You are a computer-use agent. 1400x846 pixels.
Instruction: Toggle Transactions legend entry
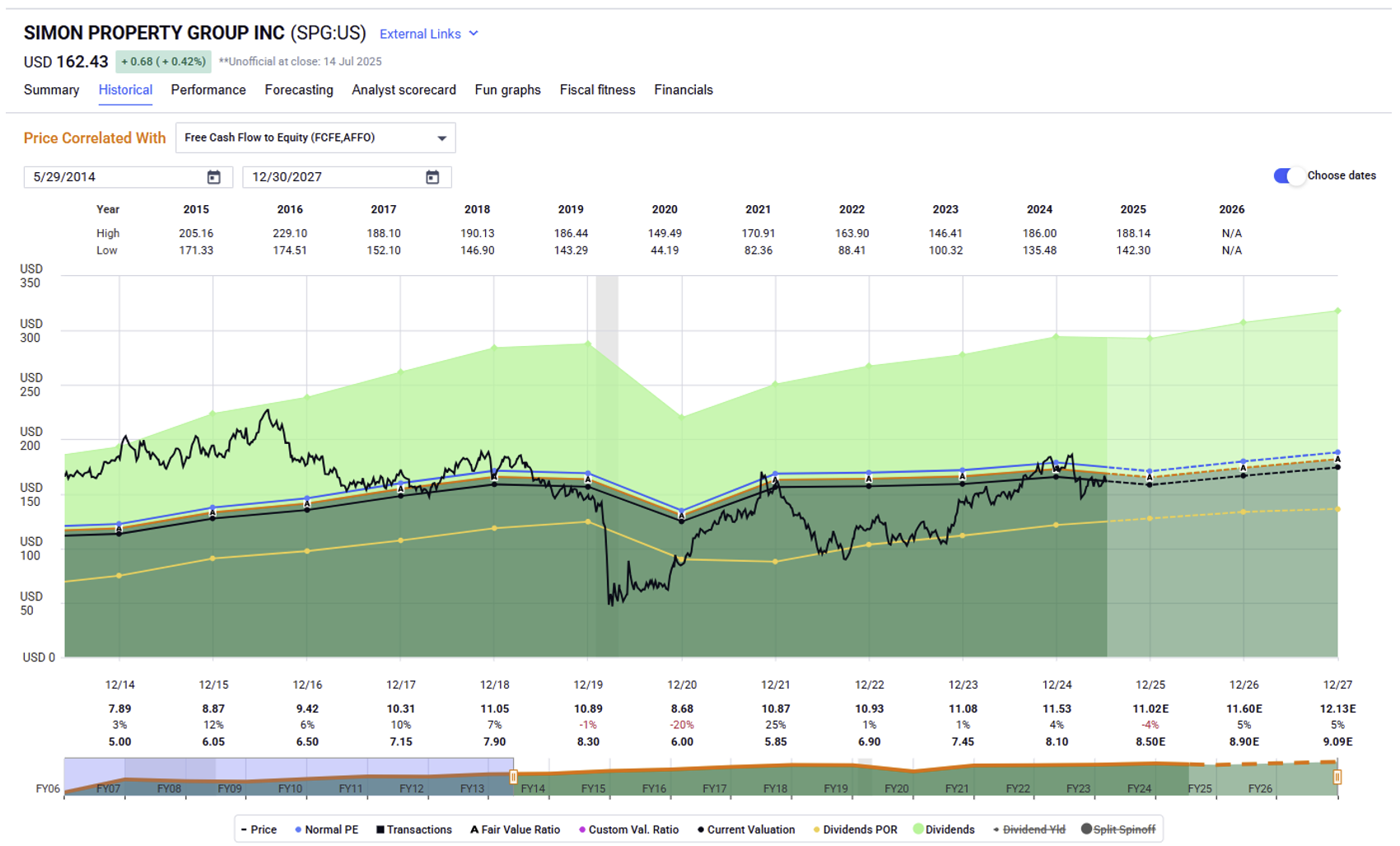tap(414, 830)
